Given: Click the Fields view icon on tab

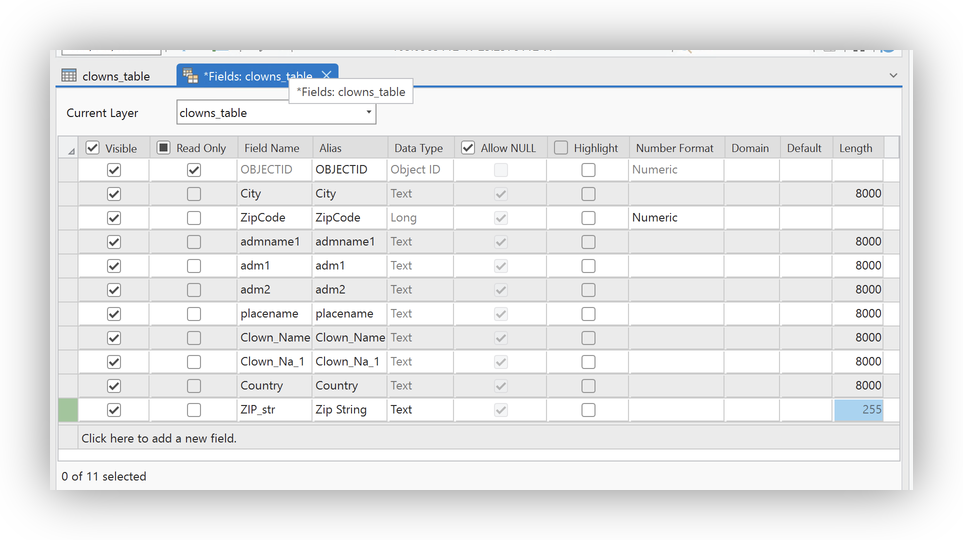Looking at the screenshot, I should (190, 76).
